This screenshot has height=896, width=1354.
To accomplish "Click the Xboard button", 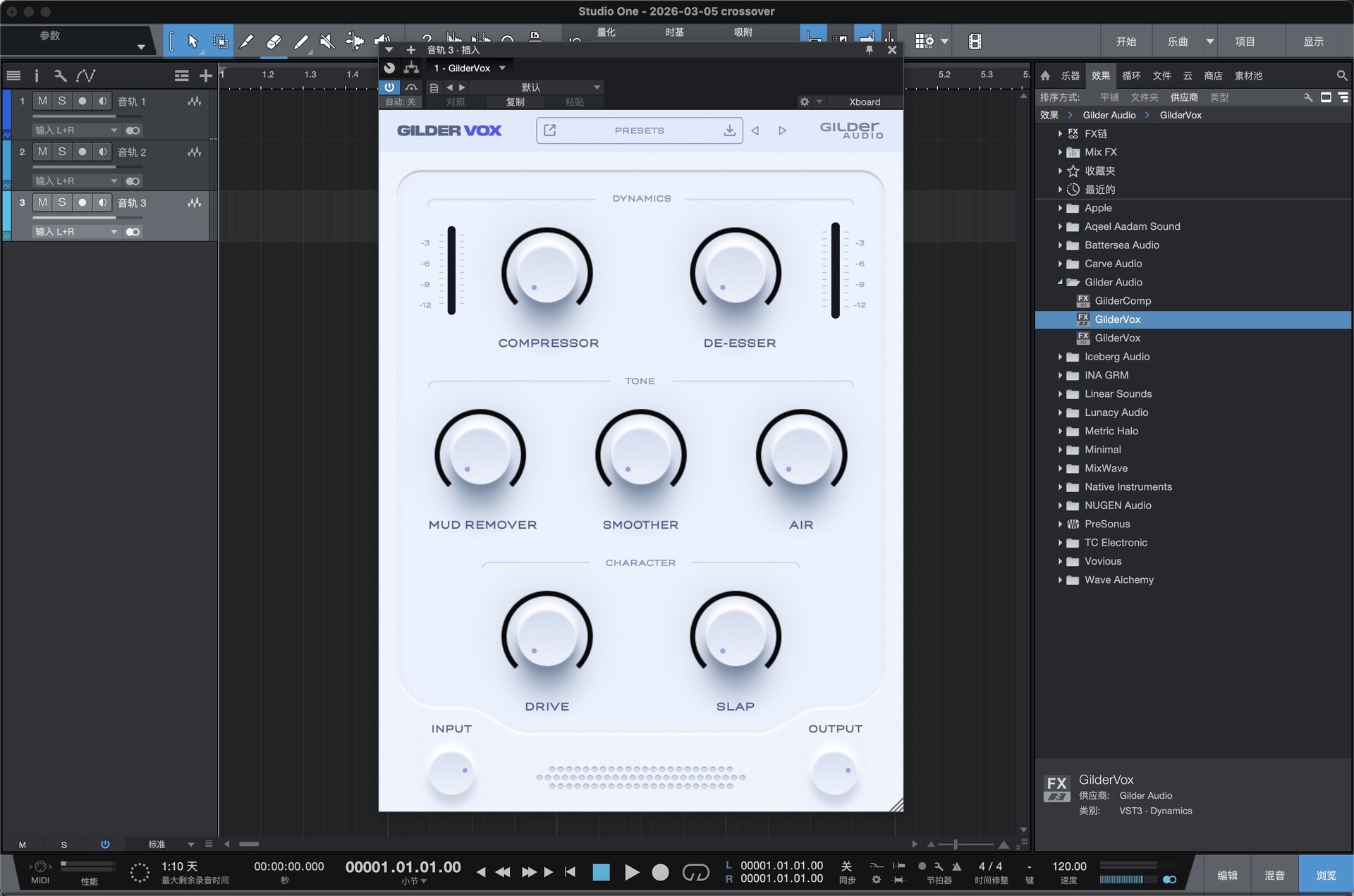I will pyautogui.click(x=864, y=102).
